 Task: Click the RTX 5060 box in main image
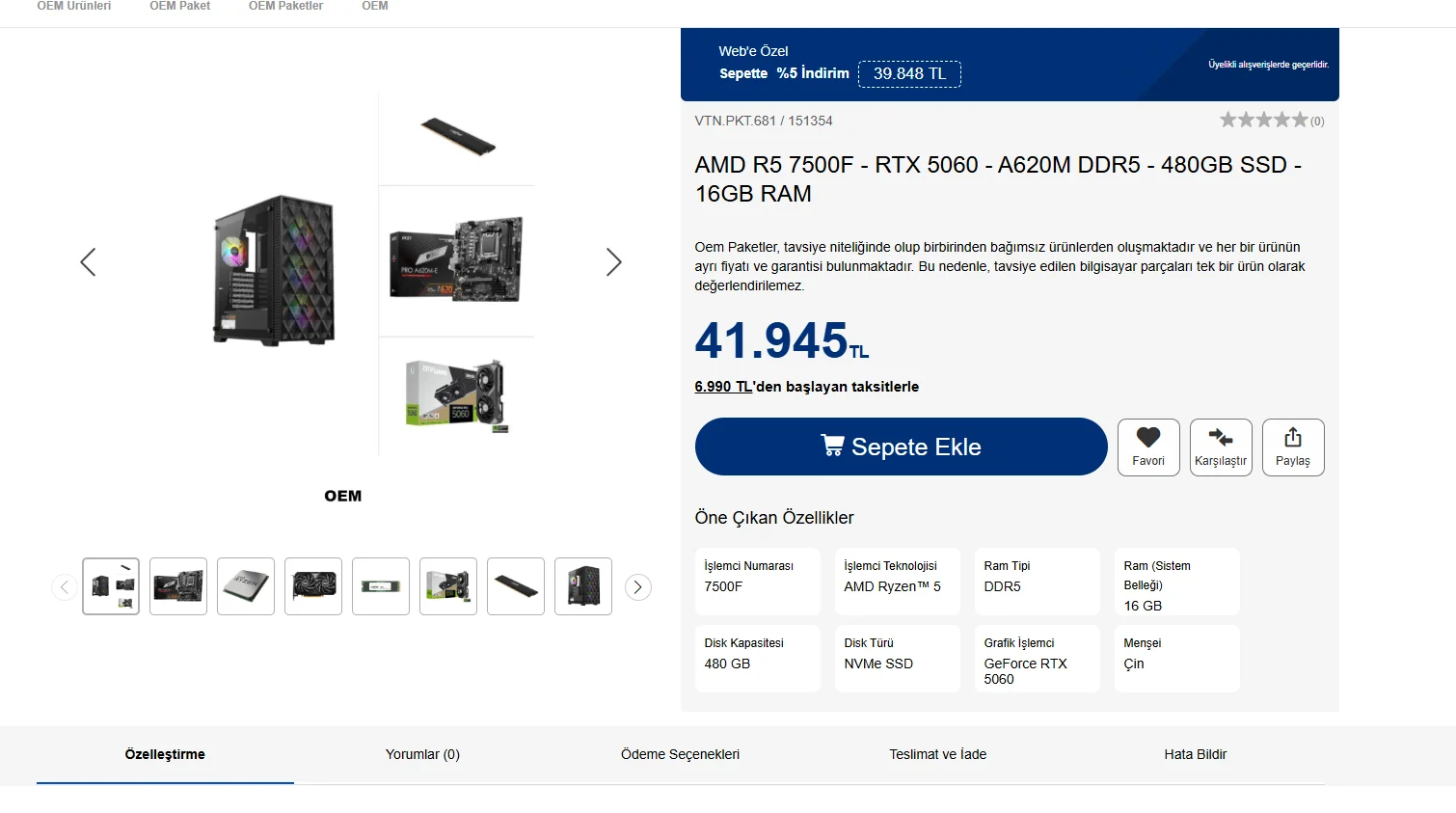click(x=456, y=394)
